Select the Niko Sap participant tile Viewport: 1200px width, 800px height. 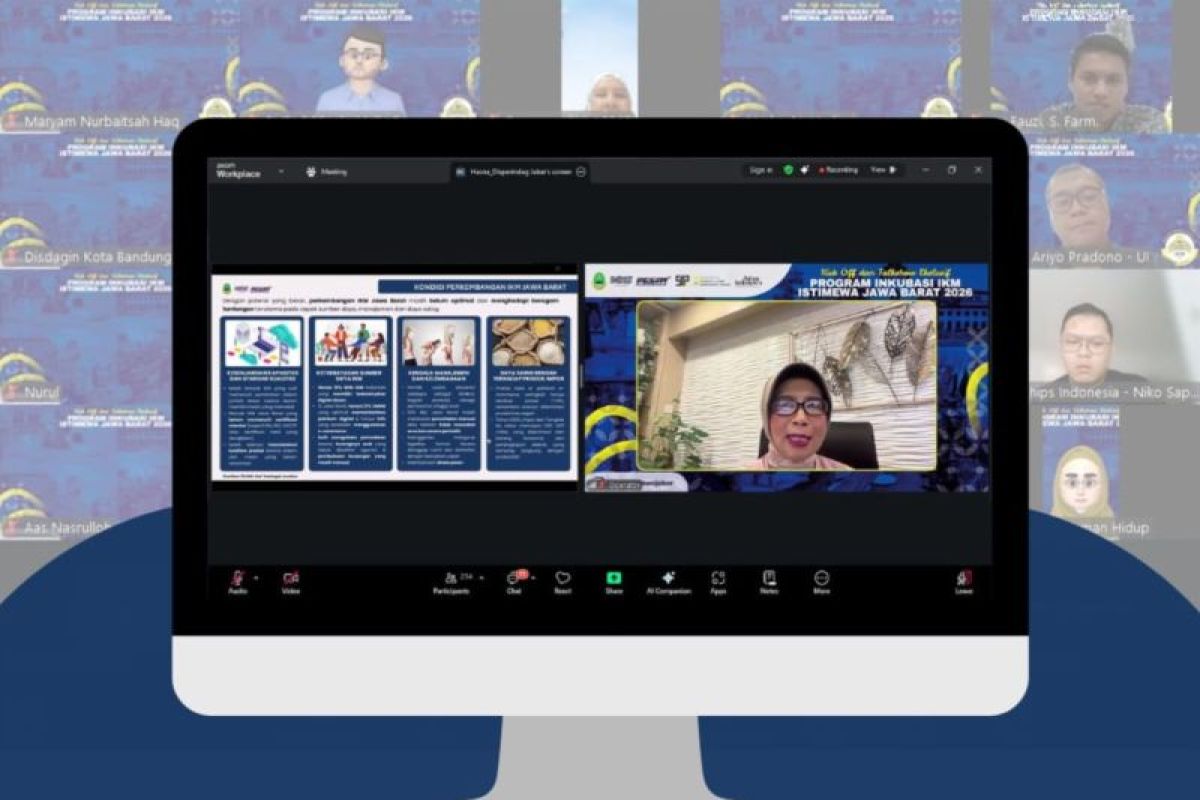(x=1114, y=337)
